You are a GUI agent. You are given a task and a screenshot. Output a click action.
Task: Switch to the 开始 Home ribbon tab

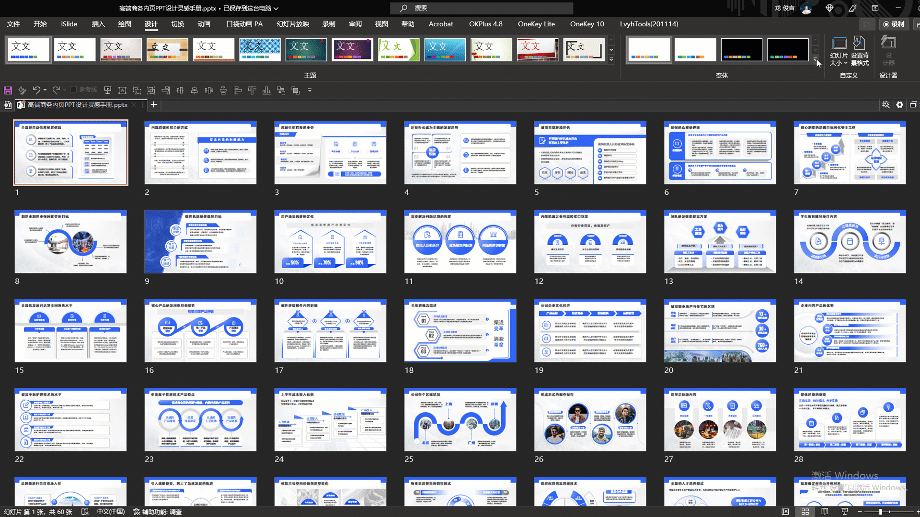(40, 24)
